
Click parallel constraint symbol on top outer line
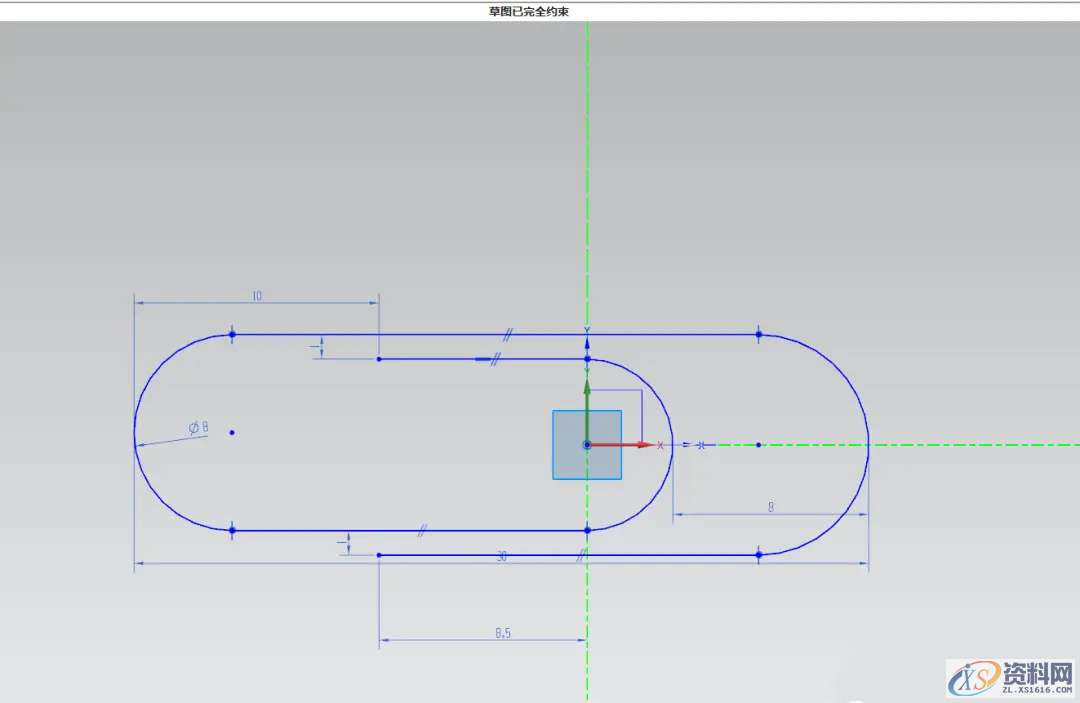pyautogui.click(x=509, y=334)
